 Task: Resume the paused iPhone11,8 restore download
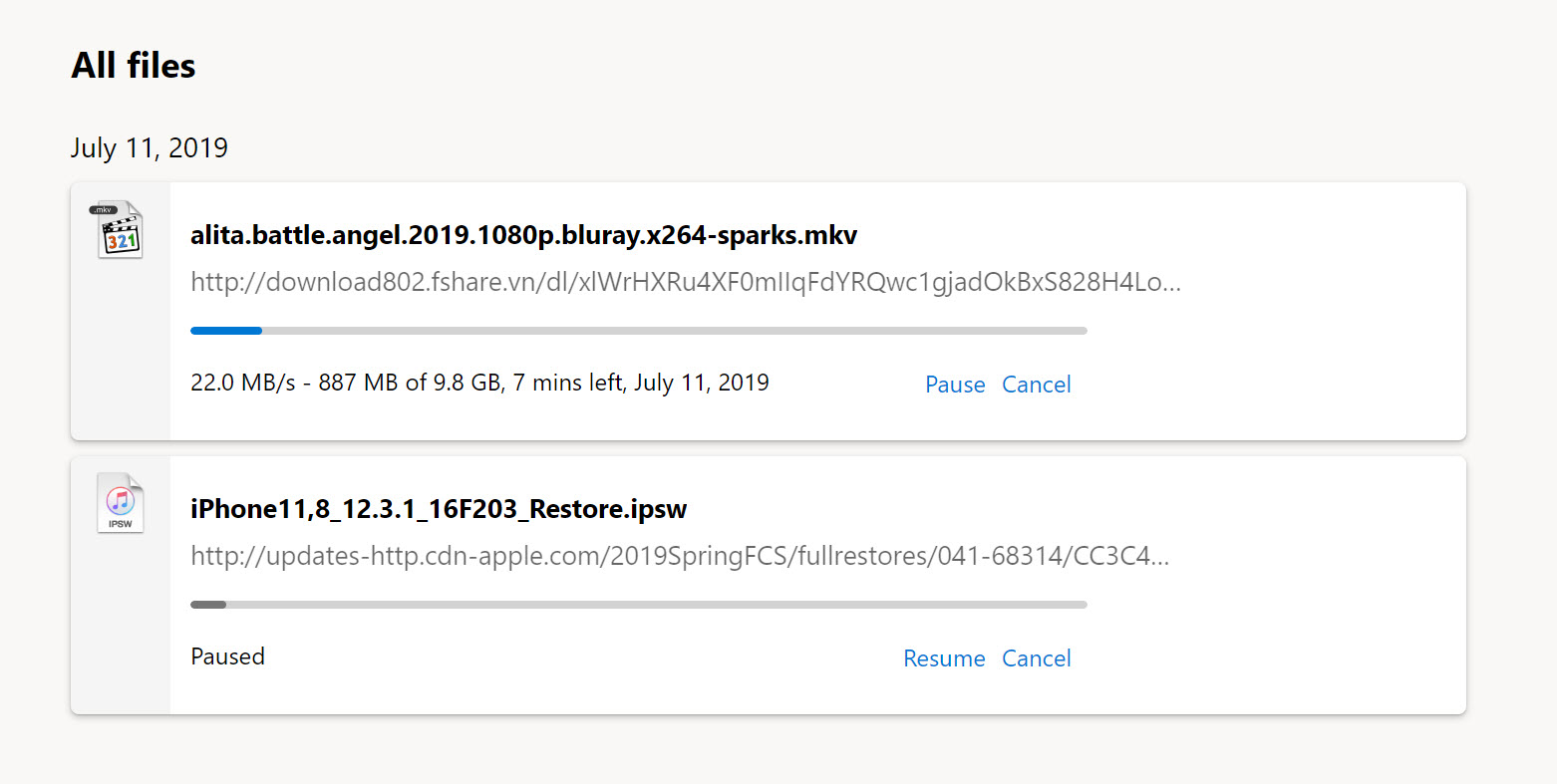944,658
